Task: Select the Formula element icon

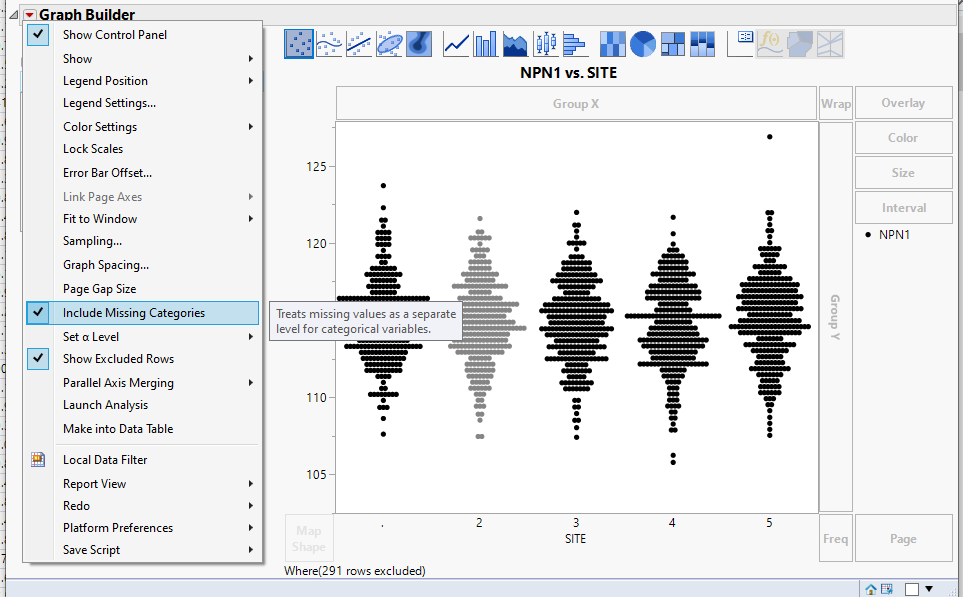Action: (770, 44)
